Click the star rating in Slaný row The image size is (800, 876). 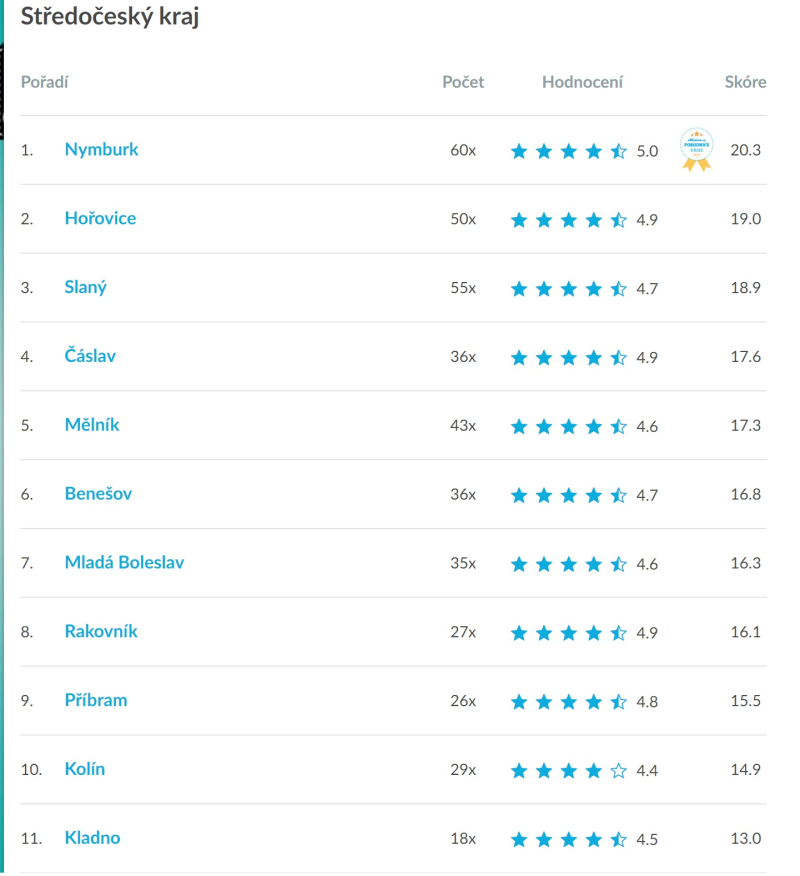(x=568, y=289)
